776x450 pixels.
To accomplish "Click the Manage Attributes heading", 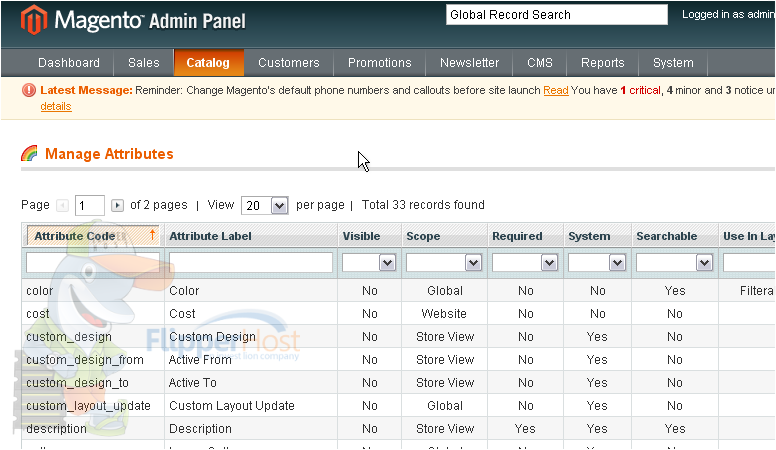I will pyautogui.click(x=109, y=154).
